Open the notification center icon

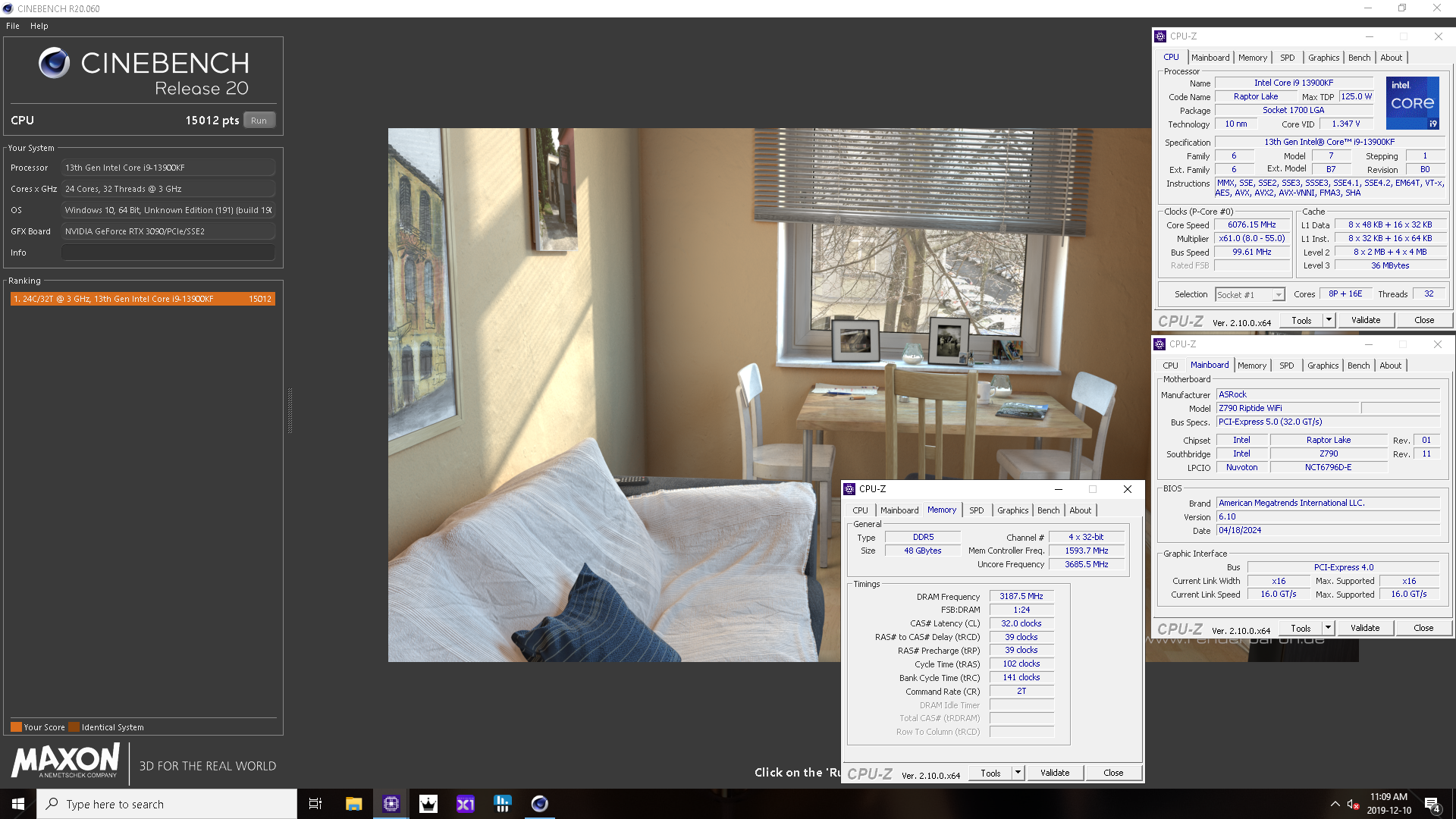tap(1432, 805)
